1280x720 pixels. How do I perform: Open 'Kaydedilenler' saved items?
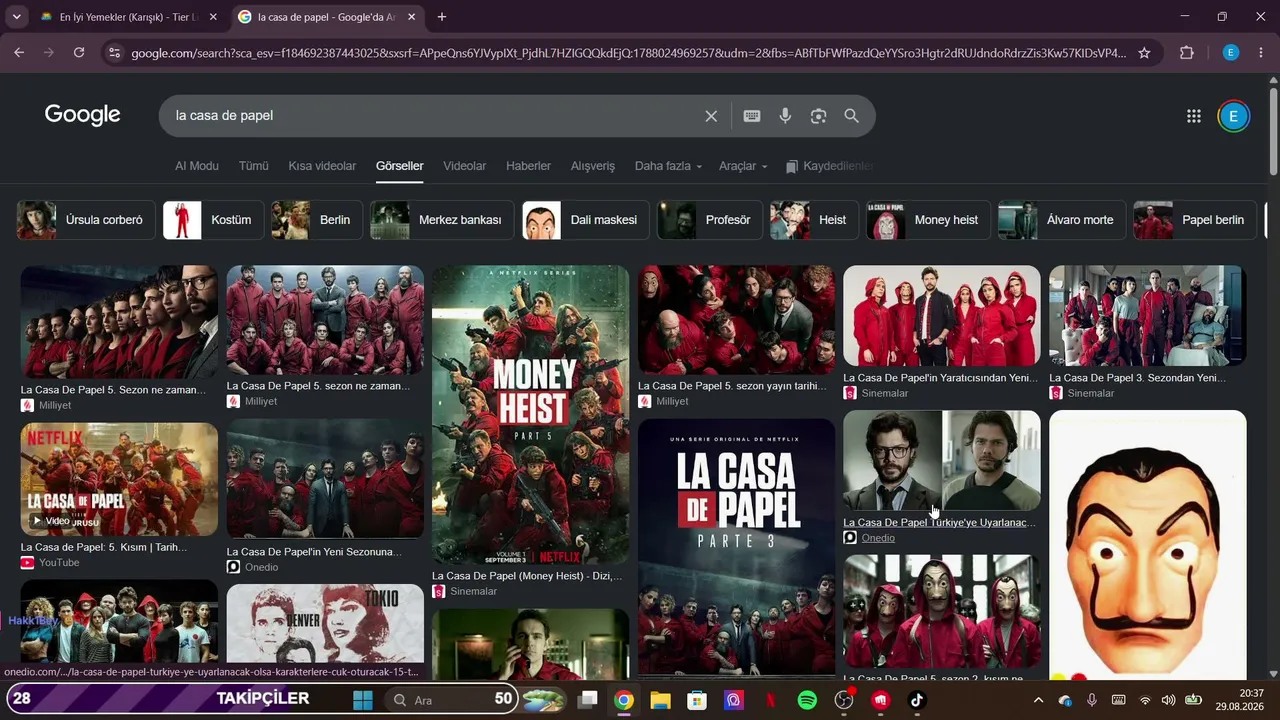tap(829, 166)
